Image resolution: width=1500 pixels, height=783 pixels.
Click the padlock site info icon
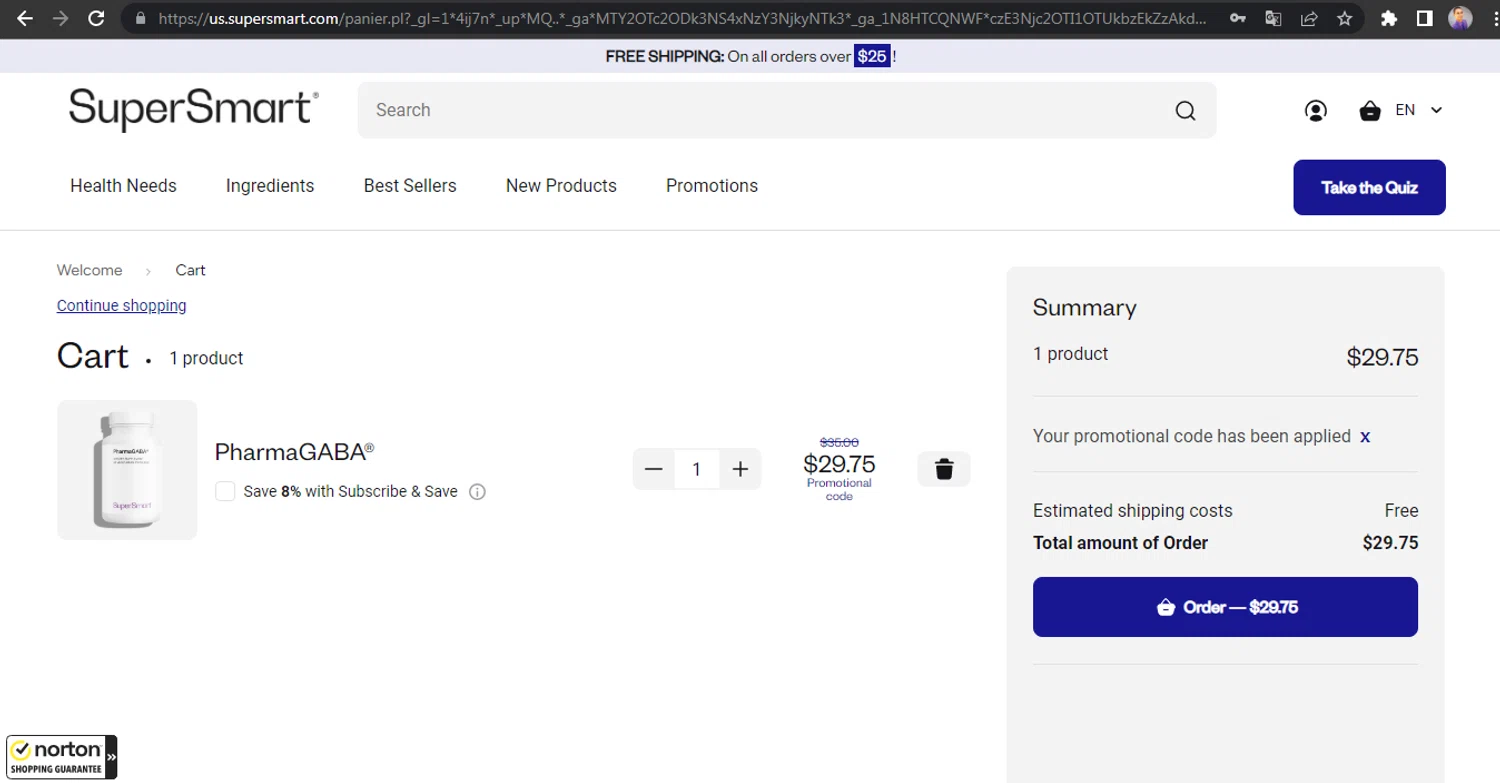point(139,18)
